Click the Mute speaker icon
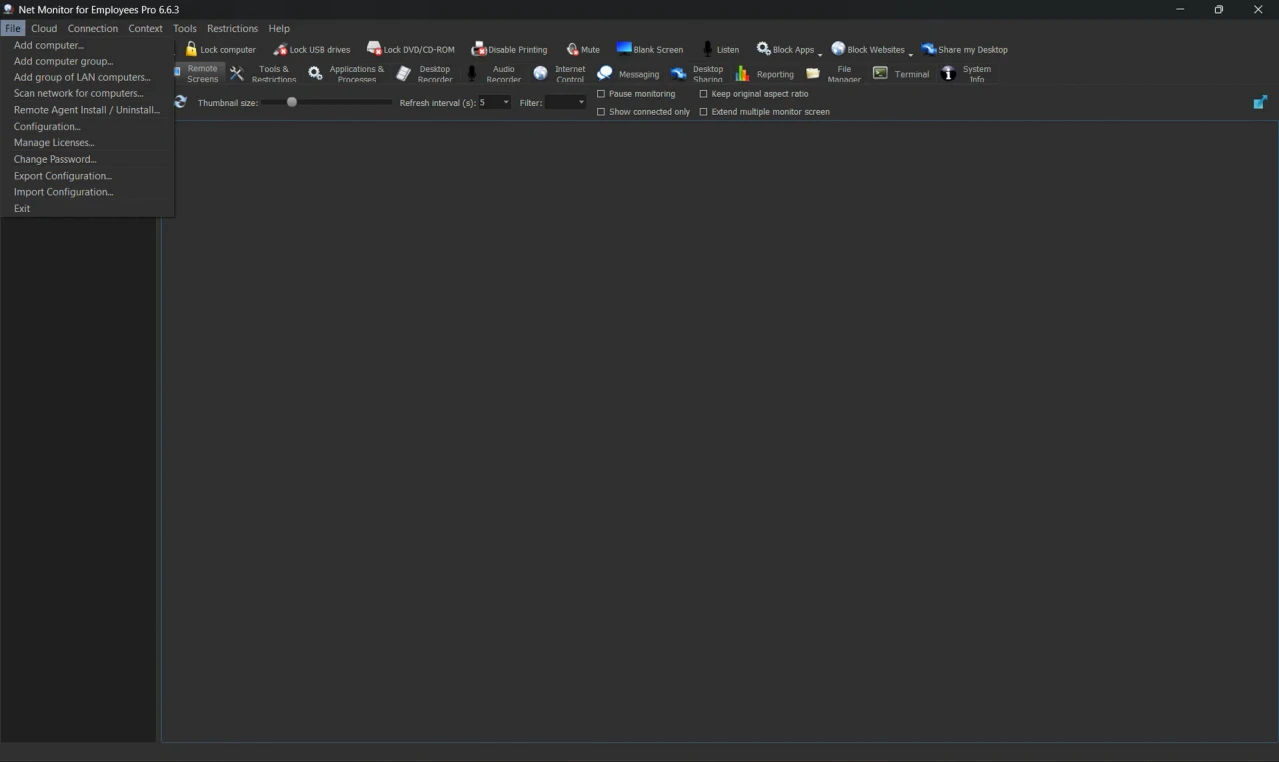The image size is (1279, 762). [572, 49]
